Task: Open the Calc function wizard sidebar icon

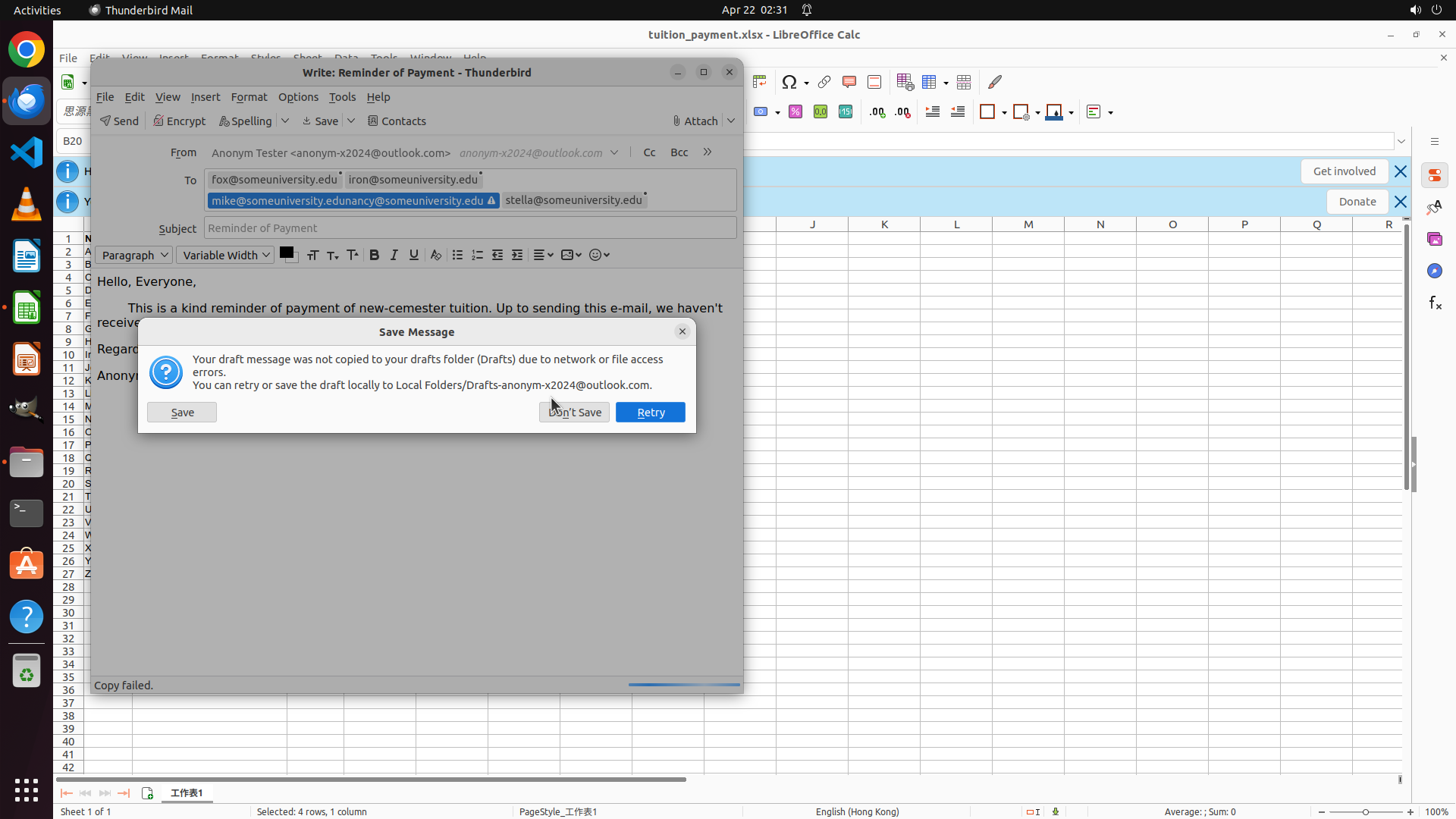Action: click(x=1435, y=303)
